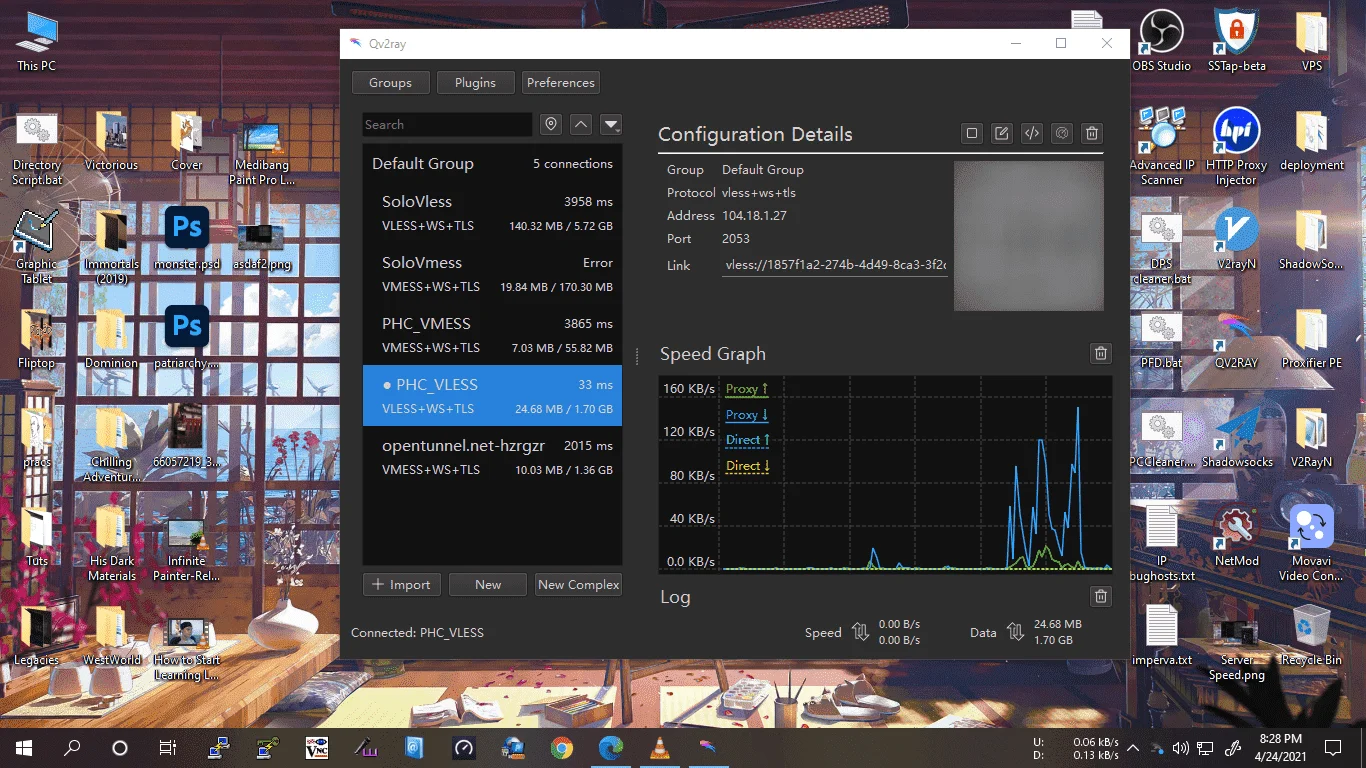
Task: Select the PHC_VLESS connection
Action: pos(492,396)
